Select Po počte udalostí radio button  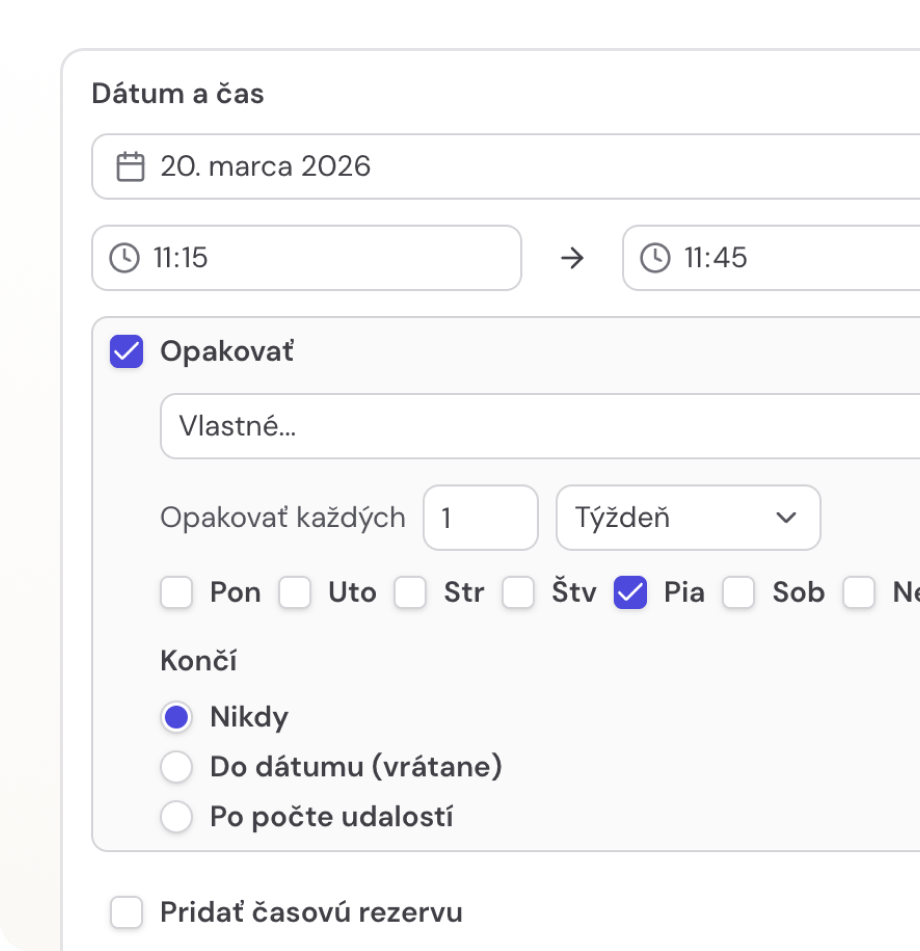[x=177, y=817]
